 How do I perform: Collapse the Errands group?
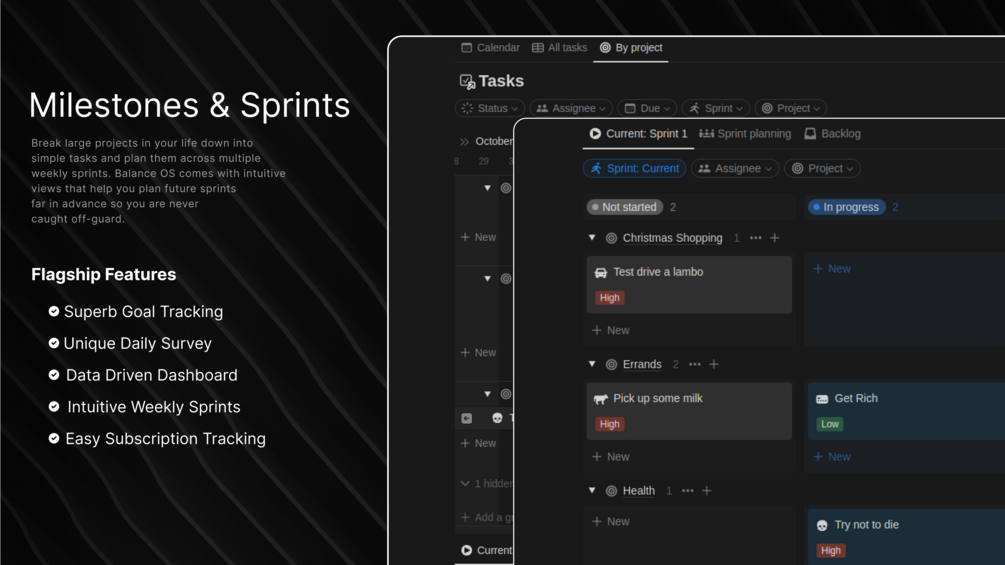point(592,364)
